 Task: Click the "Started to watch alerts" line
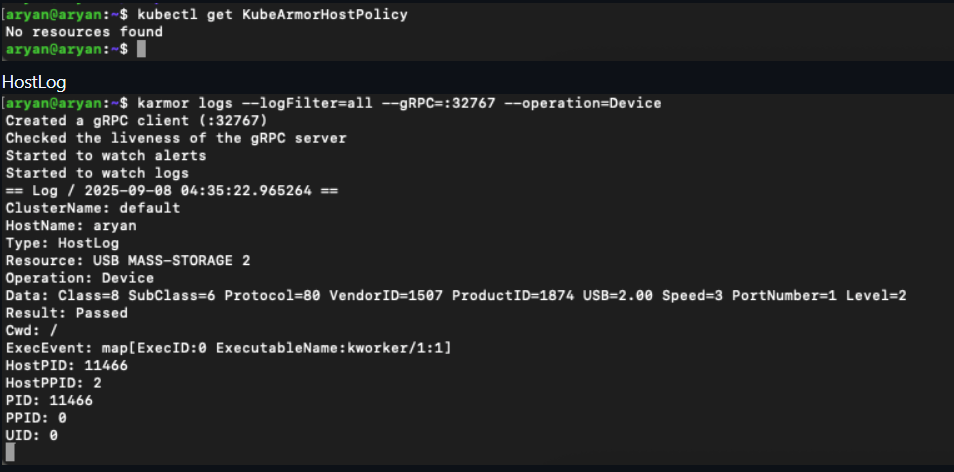point(105,155)
